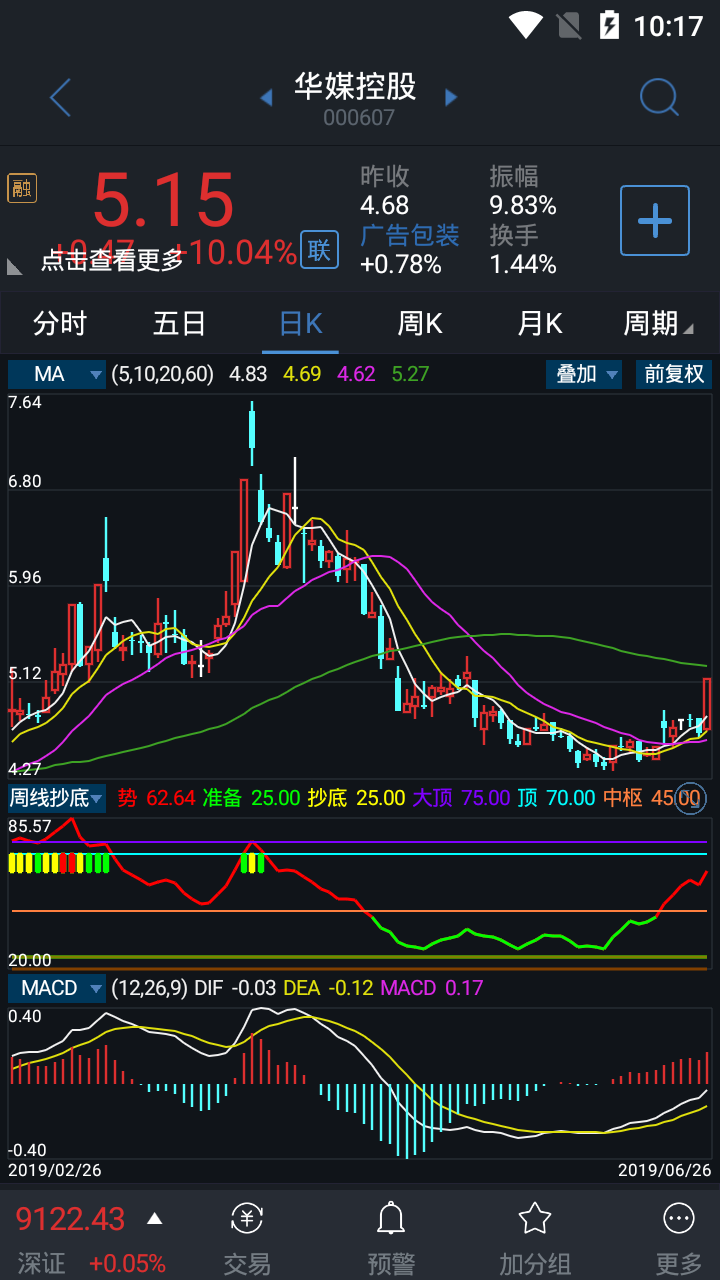Check the no-SIM status icon
The height and width of the screenshot is (1280, 720).
569,24
